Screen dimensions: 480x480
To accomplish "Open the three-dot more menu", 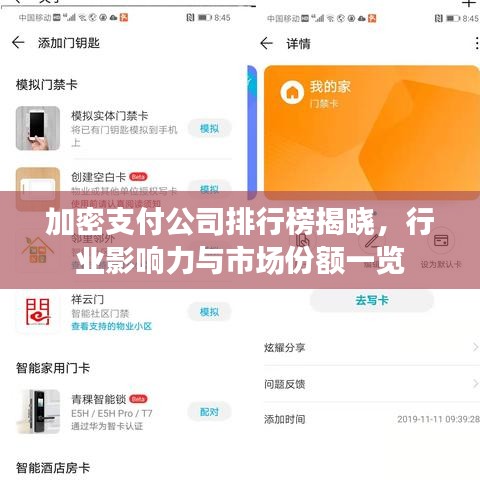I will click(x=477, y=43).
